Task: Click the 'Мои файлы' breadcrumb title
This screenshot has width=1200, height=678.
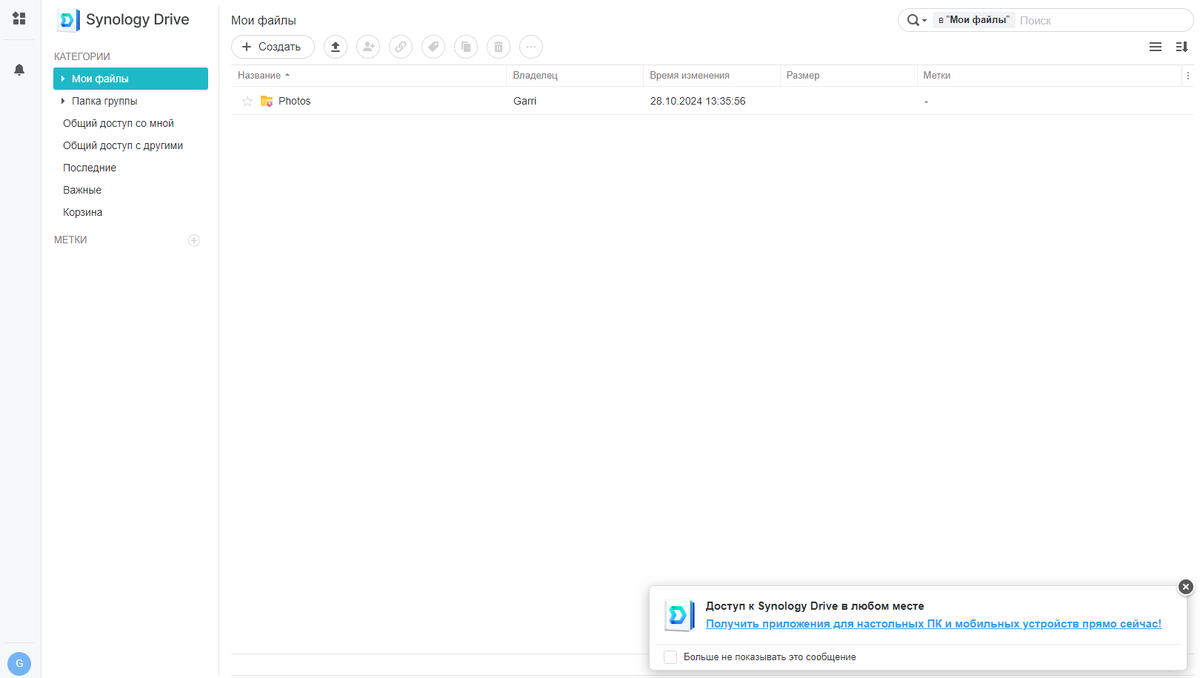Action: pyautogui.click(x=264, y=21)
